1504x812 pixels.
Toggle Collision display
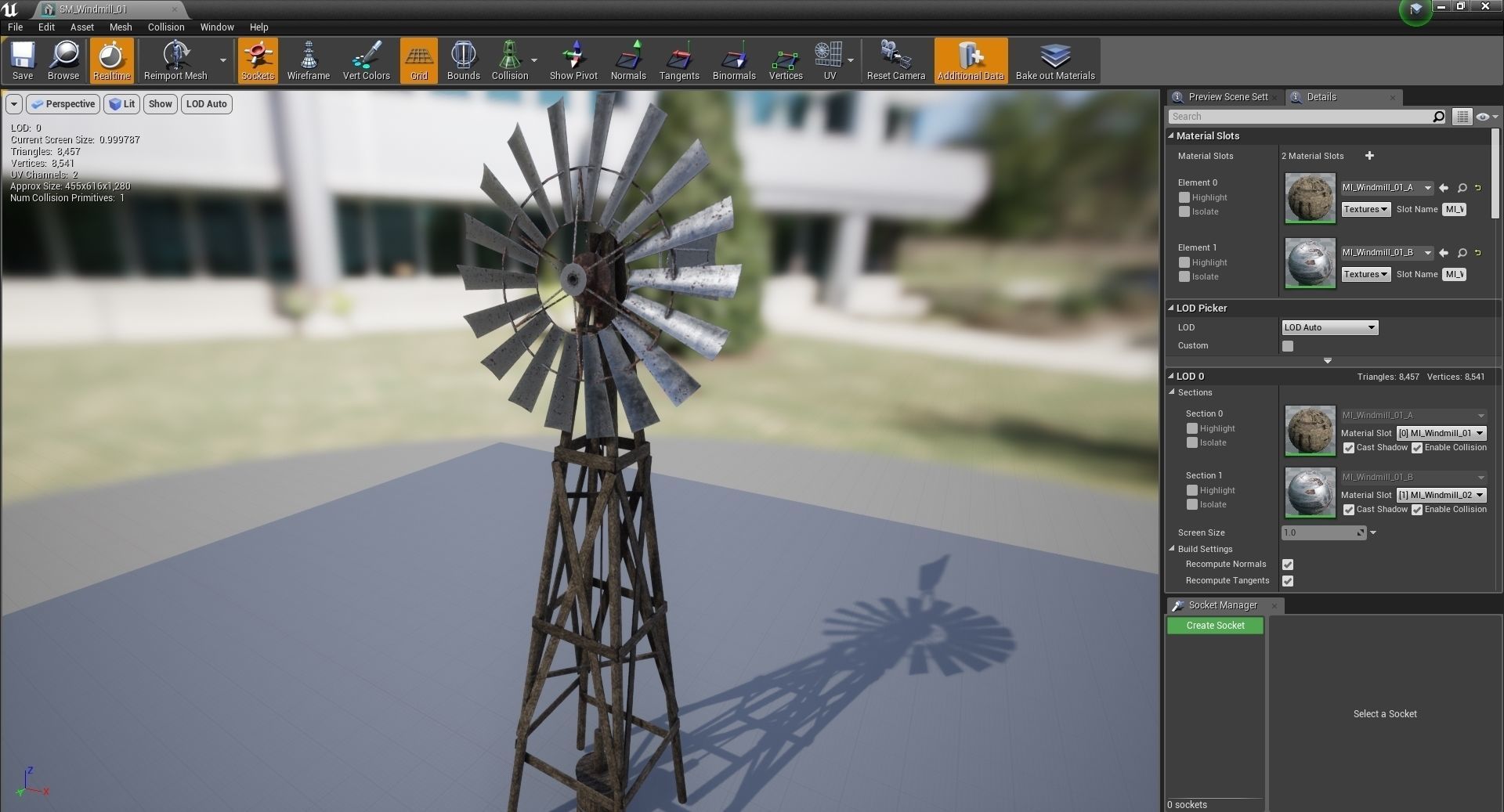click(x=510, y=60)
